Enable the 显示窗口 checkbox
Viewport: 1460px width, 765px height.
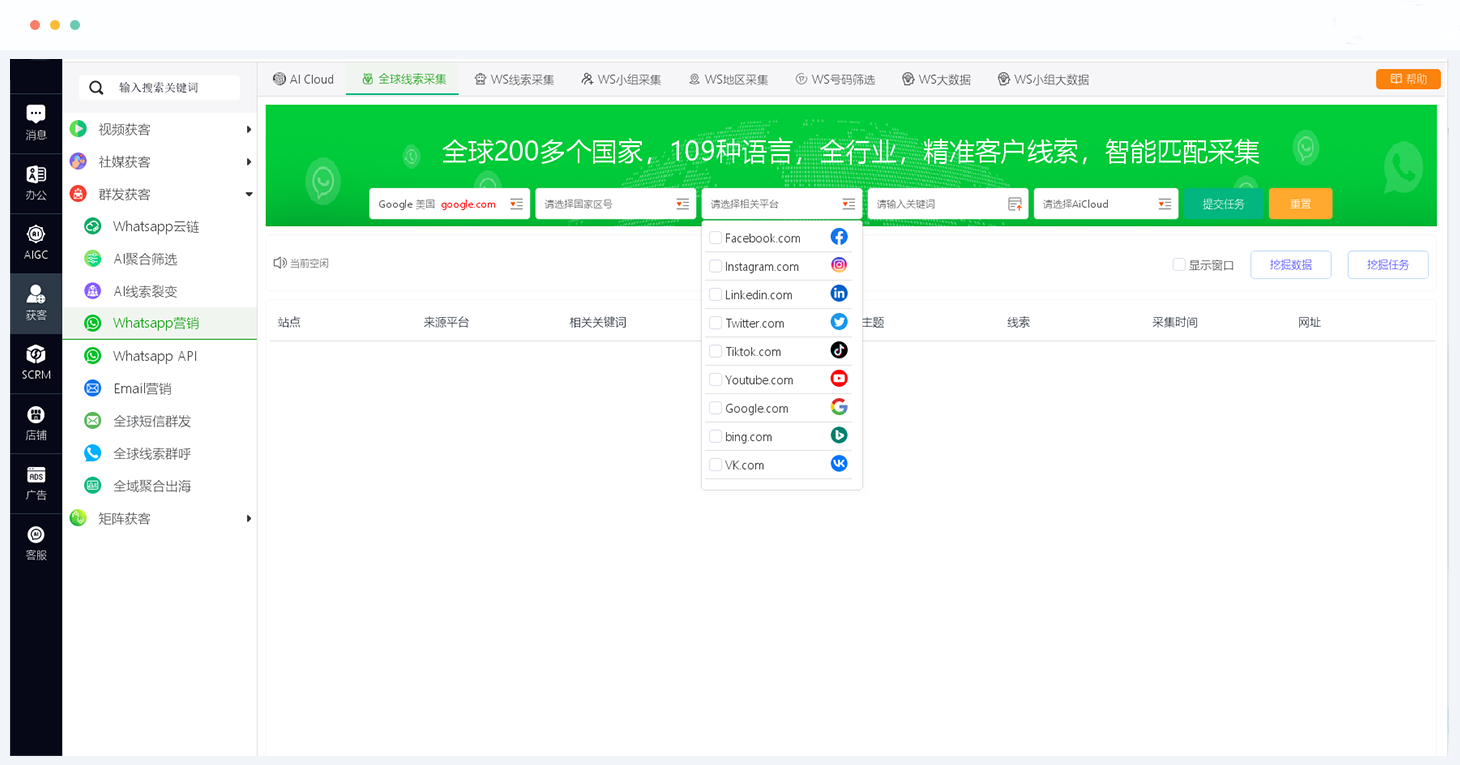pos(1179,265)
